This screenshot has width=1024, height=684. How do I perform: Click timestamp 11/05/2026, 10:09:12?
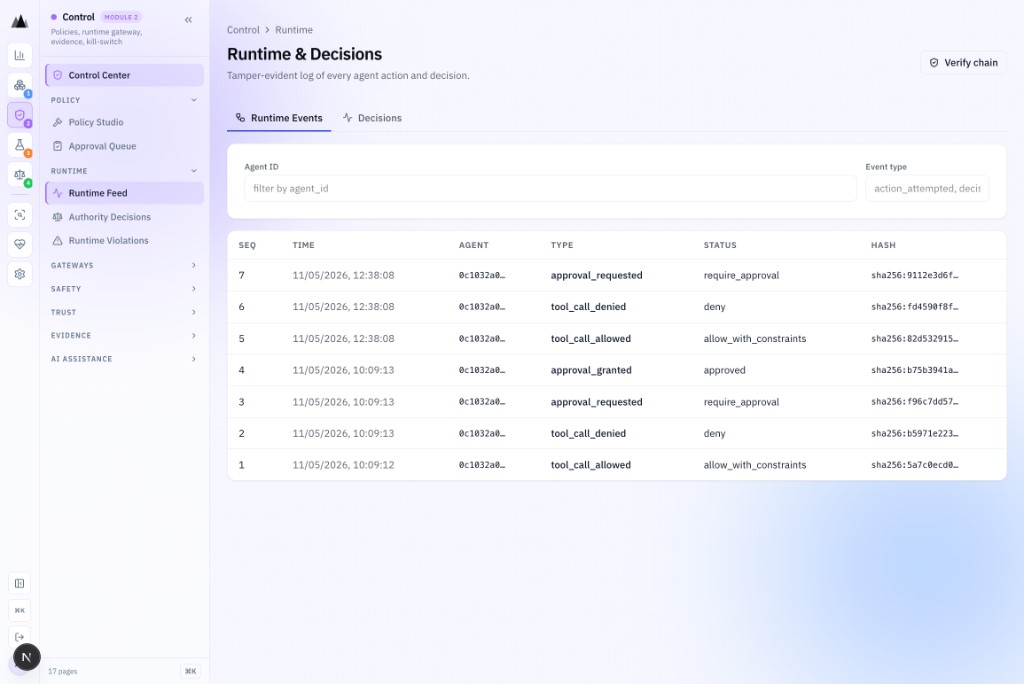coord(344,465)
